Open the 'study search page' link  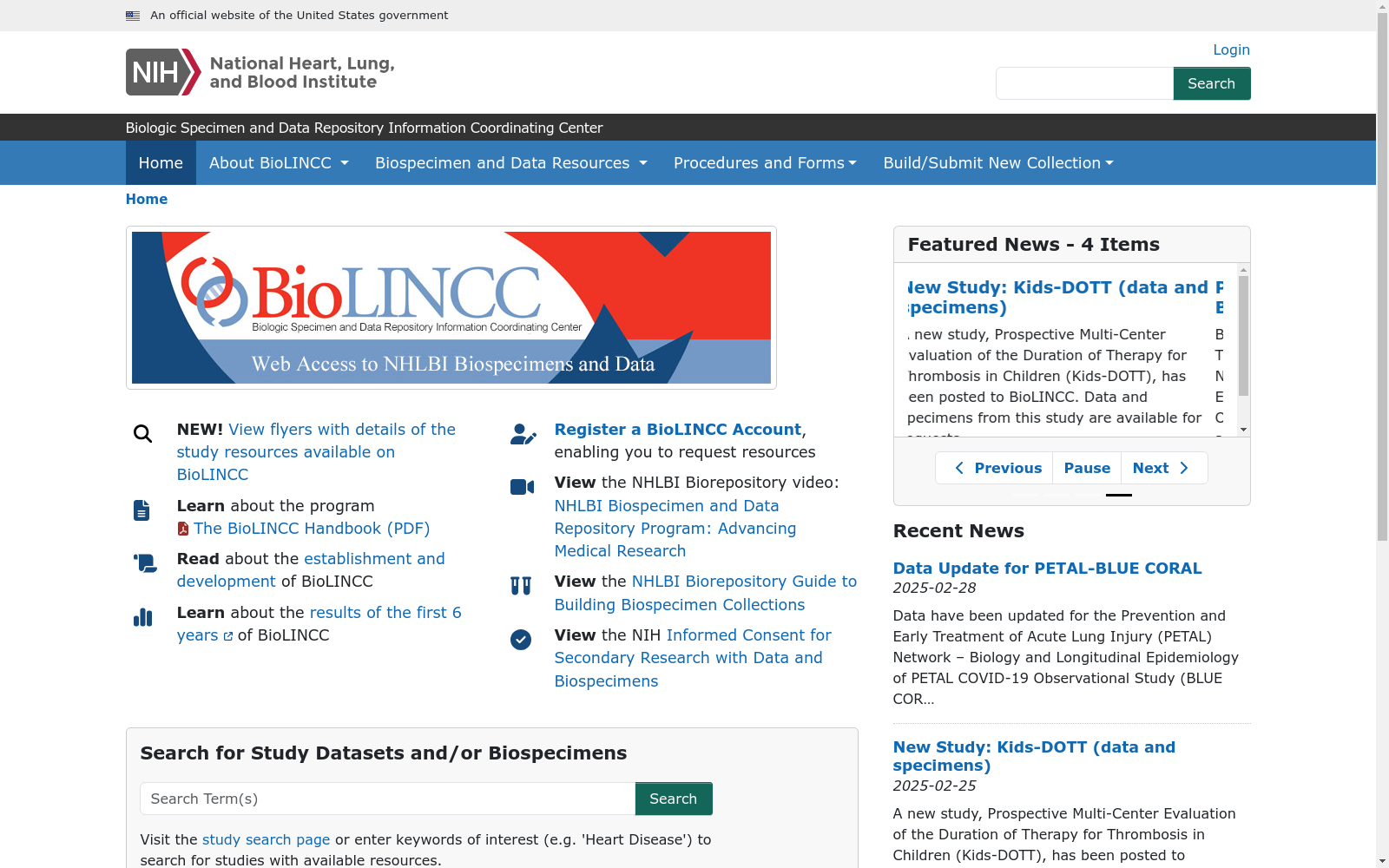[267, 839]
